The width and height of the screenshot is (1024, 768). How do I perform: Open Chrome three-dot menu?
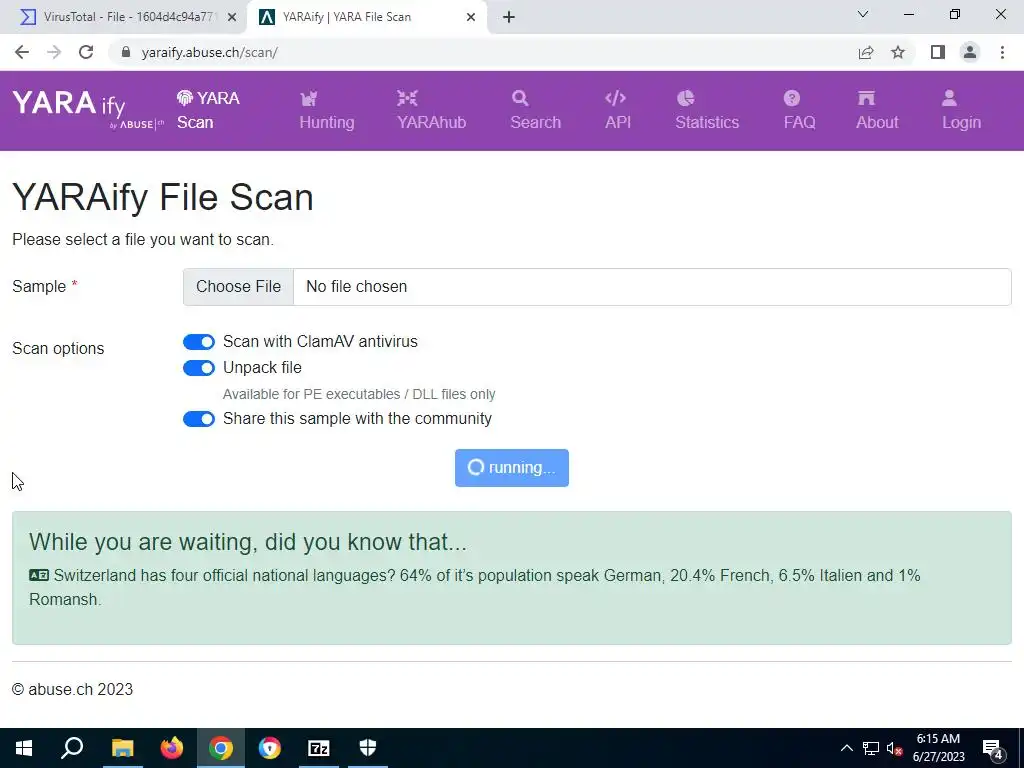coord(1002,52)
